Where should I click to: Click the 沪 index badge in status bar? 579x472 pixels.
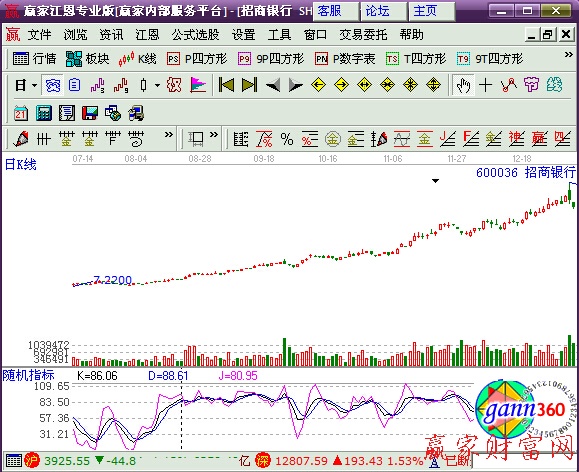pos(32,461)
